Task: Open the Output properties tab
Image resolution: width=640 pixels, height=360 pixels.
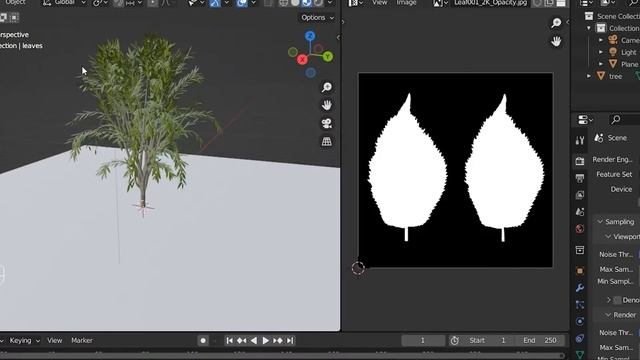Action: click(x=580, y=178)
